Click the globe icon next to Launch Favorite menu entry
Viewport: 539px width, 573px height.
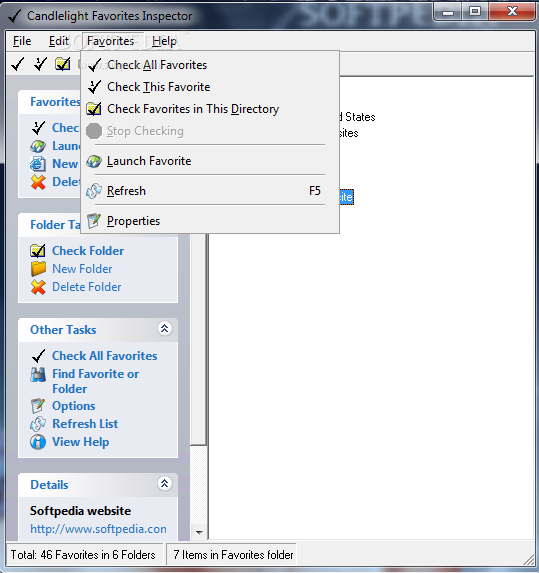click(94, 161)
